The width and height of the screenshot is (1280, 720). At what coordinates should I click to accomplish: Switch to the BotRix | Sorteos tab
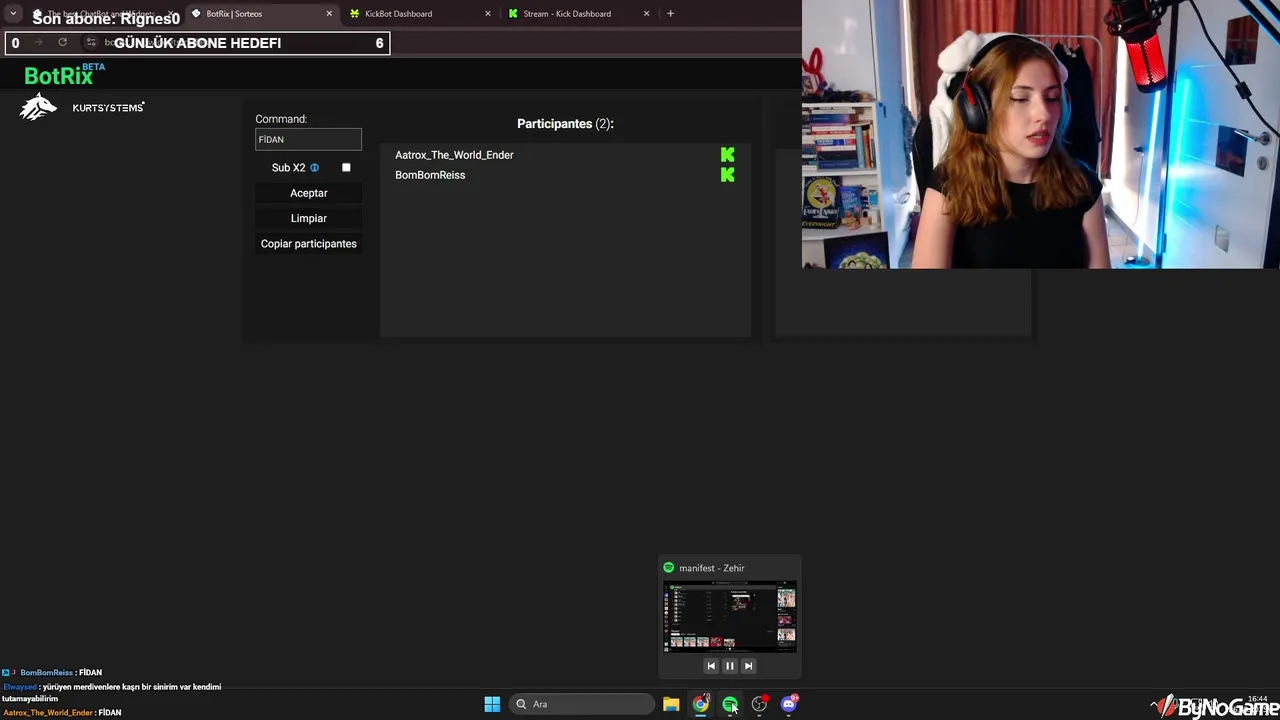pos(262,14)
